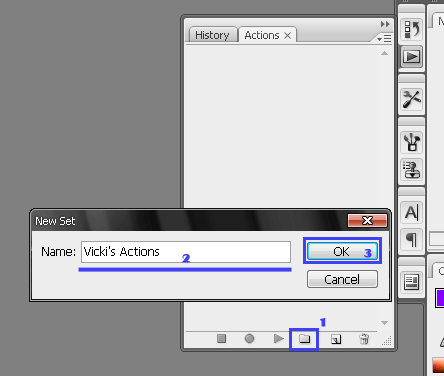
Task: Open the Character panel A icon
Action: pyautogui.click(x=412, y=212)
